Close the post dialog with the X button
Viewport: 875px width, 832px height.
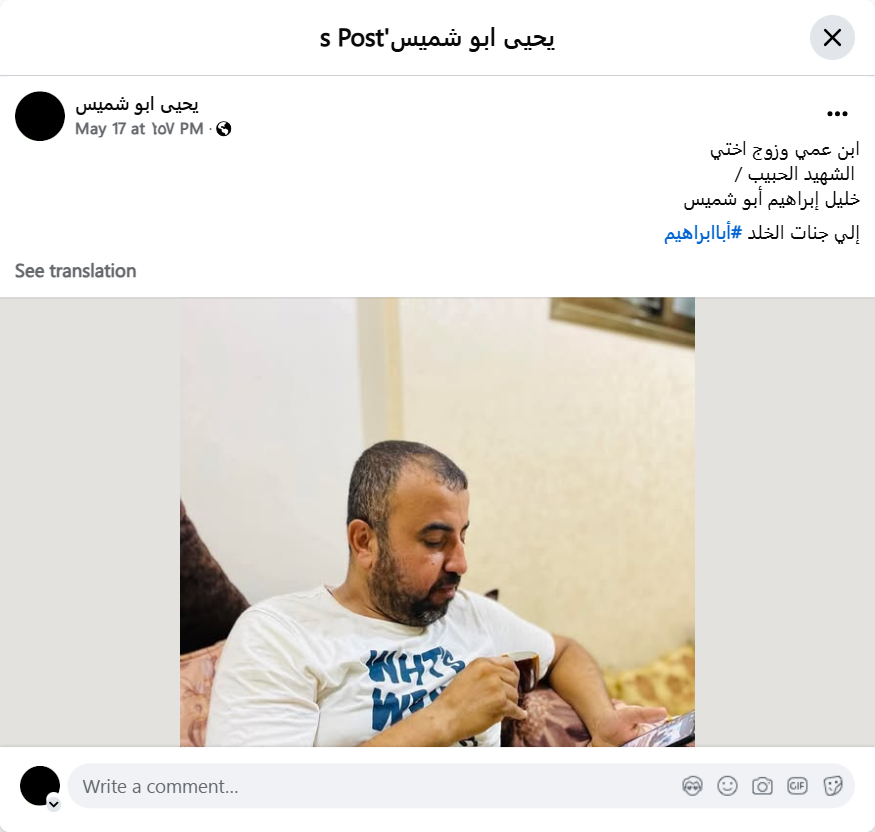(x=832, y=38)
